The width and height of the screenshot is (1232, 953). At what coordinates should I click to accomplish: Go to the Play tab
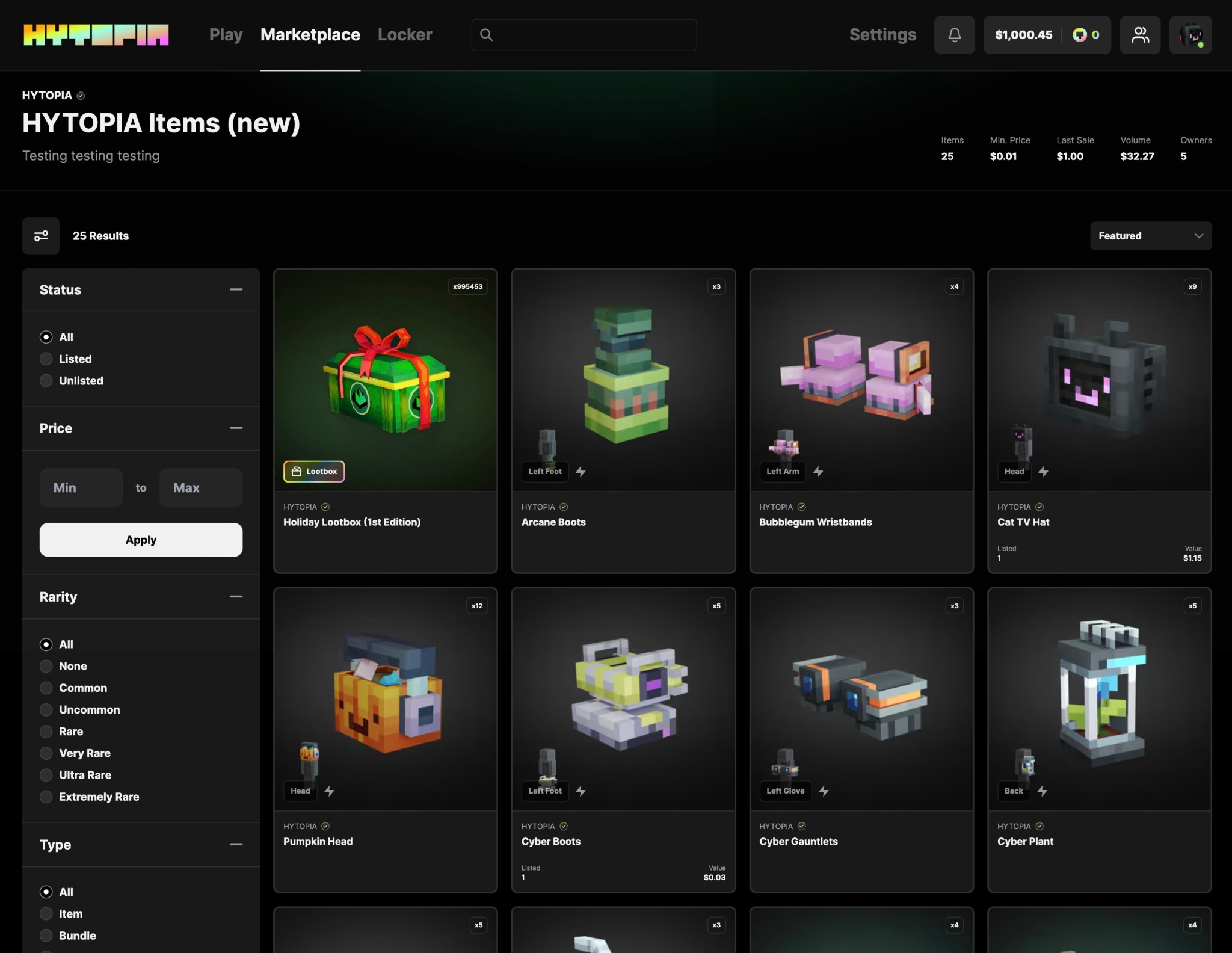pyautogui.click(x=226, y=35)
